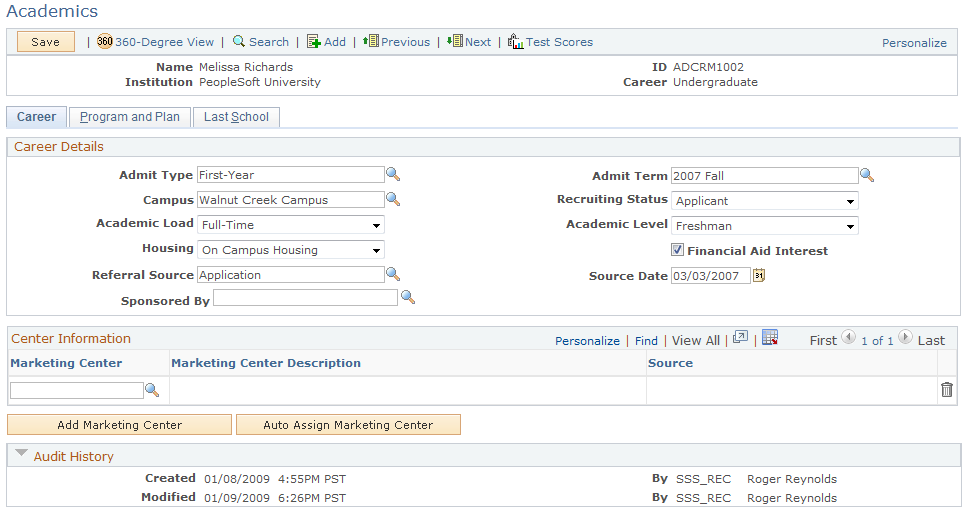
Task: Click the Save button
Action: click(x=46, y=42)
